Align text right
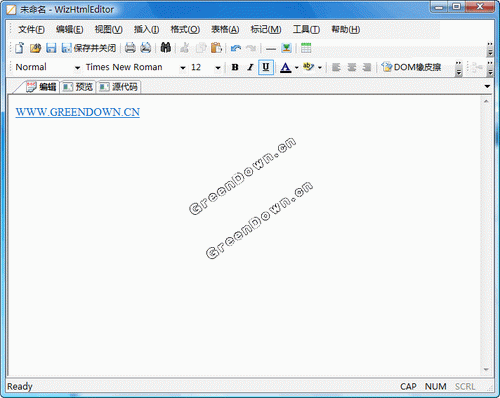The height and width of the screenshot is (398, 500). (x=367, y=68)
